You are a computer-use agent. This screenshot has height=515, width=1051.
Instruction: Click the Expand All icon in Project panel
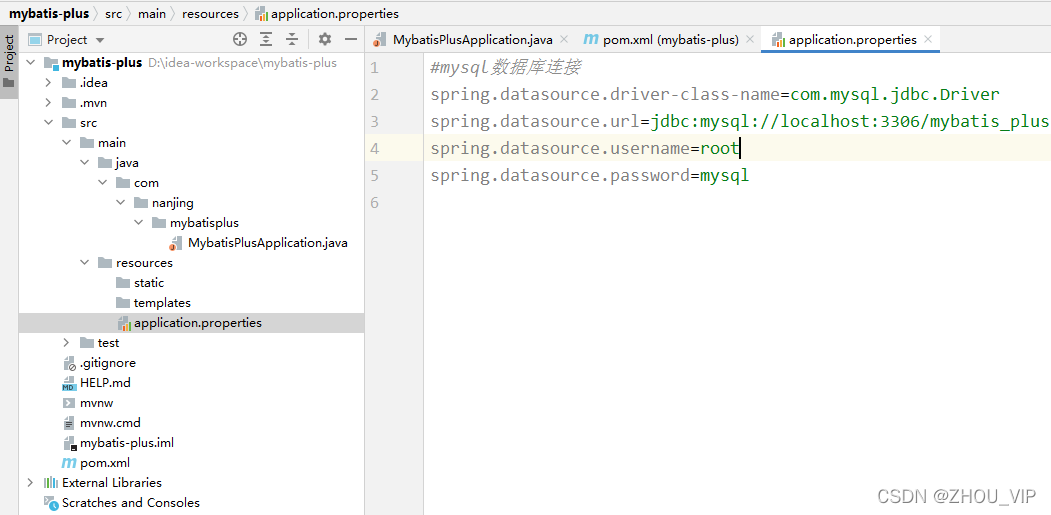point(266,40)
